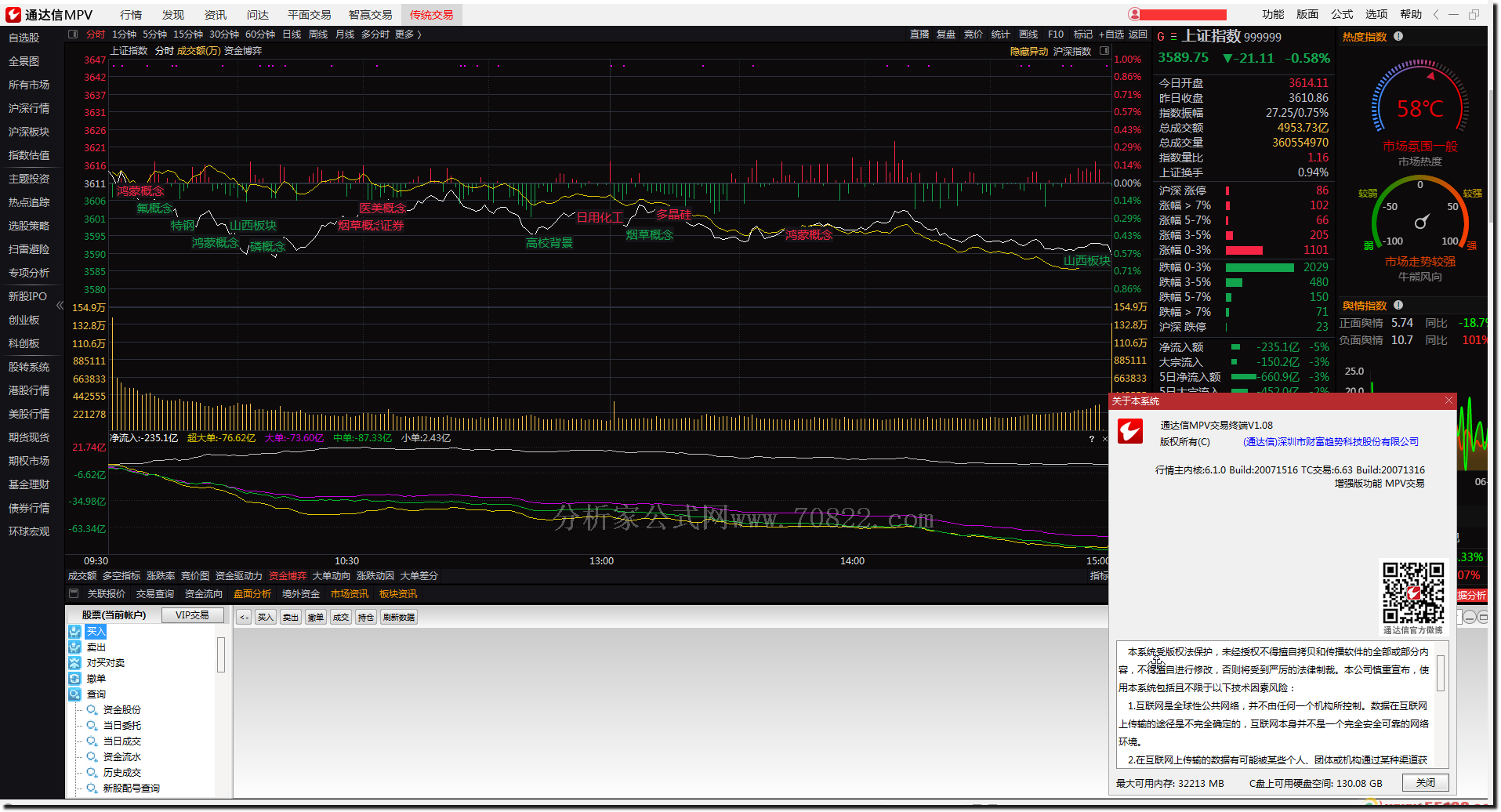
Task: Open the 公式 menu
Action: tap(1342, 14)
